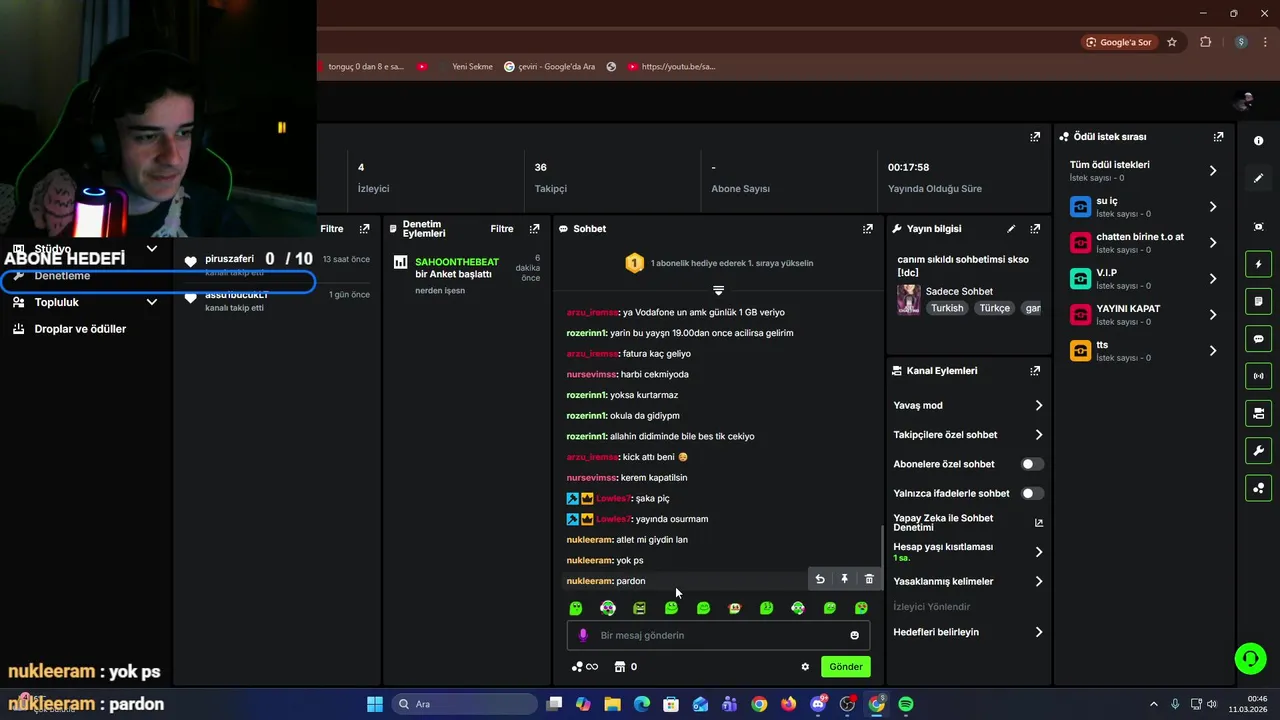
Task: Delete nukleeram's pardon message
Action: pyautogui.click(x=869, y=579)
